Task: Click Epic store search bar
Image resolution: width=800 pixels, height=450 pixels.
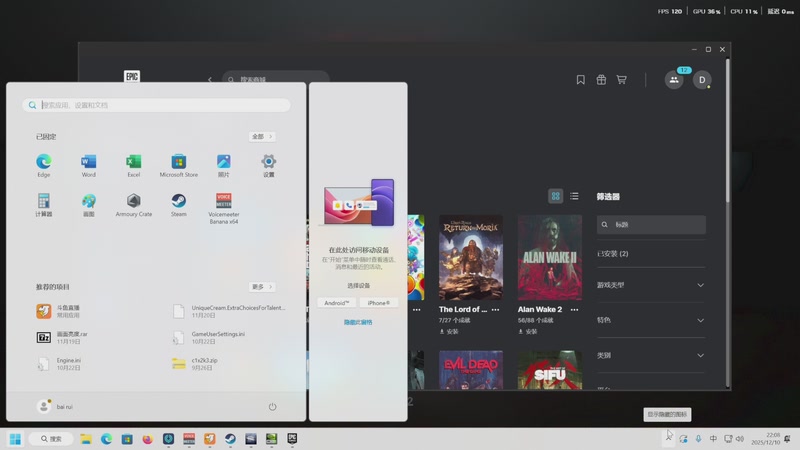Action: 276,79
